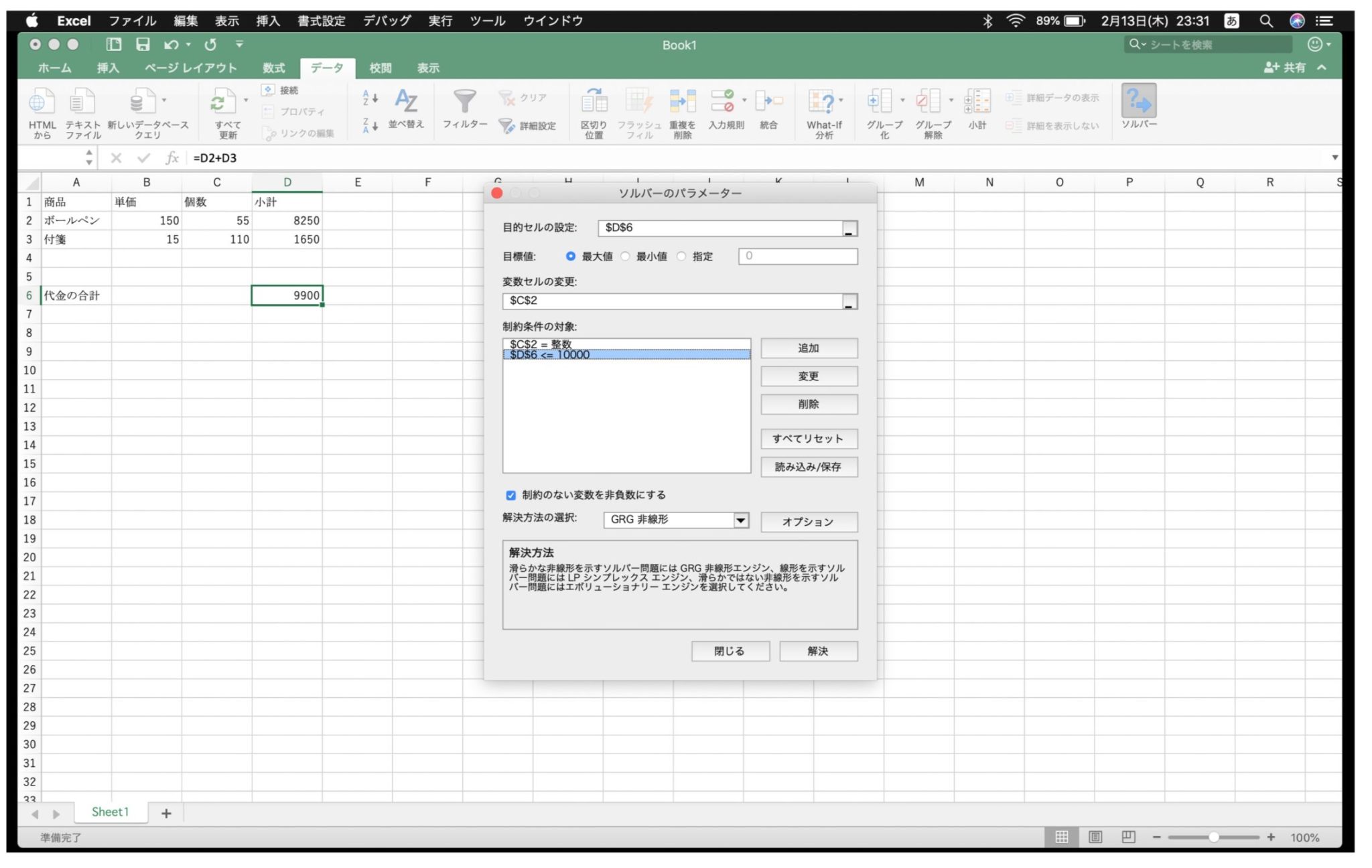
Task: Click the Remove Duplicates (重複を削除) icon
Action: click(x=682, y=102)
